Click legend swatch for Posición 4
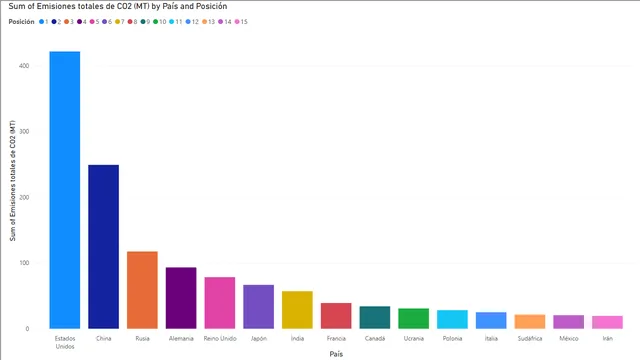The width and height of the screenshot is (640, 360). (x=80, y=22)
